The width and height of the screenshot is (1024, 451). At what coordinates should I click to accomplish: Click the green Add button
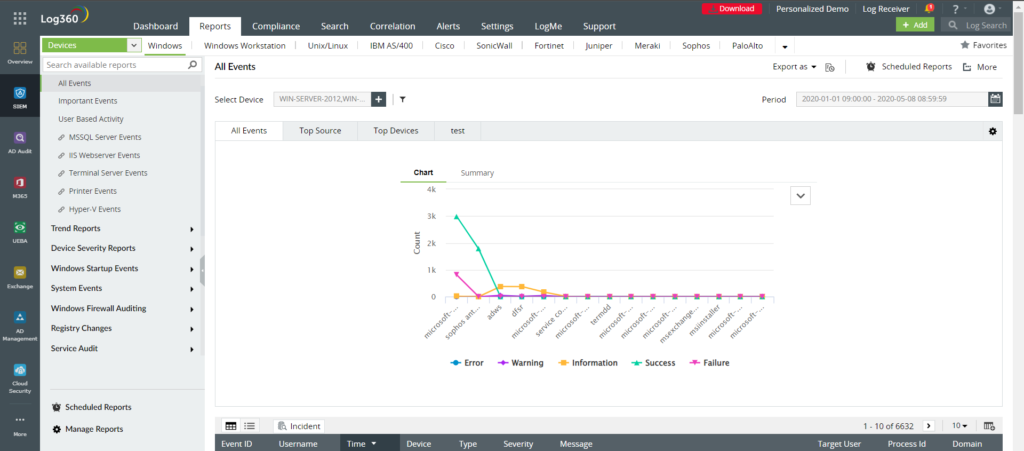pyautogui.click(x=915, y=25)
